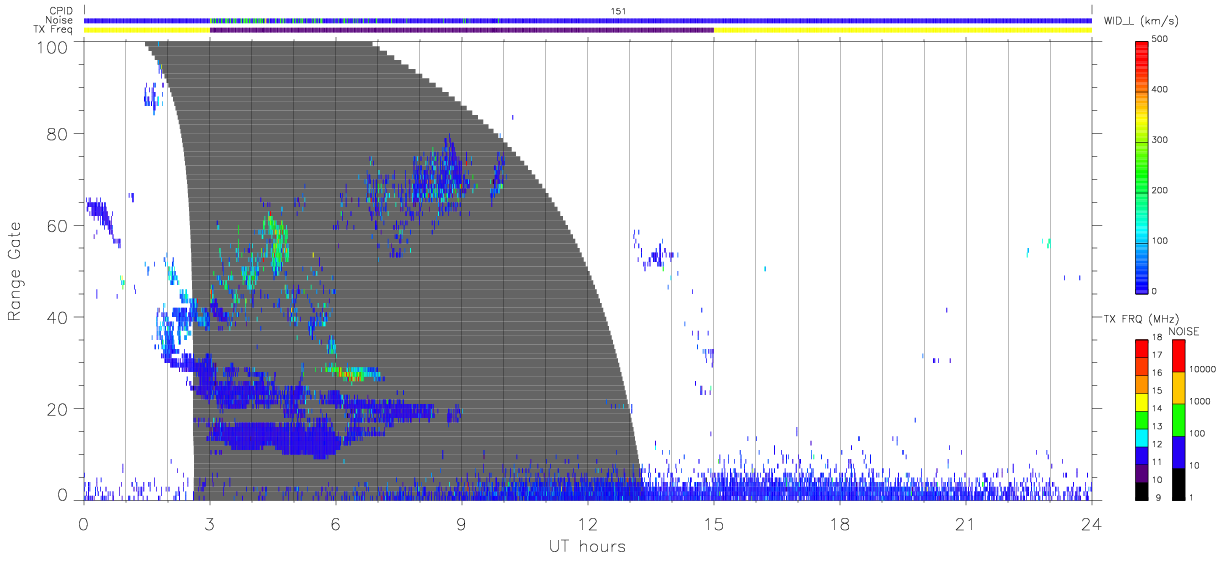Click the 3 tick on UT hours axis

tap(209, 524)
